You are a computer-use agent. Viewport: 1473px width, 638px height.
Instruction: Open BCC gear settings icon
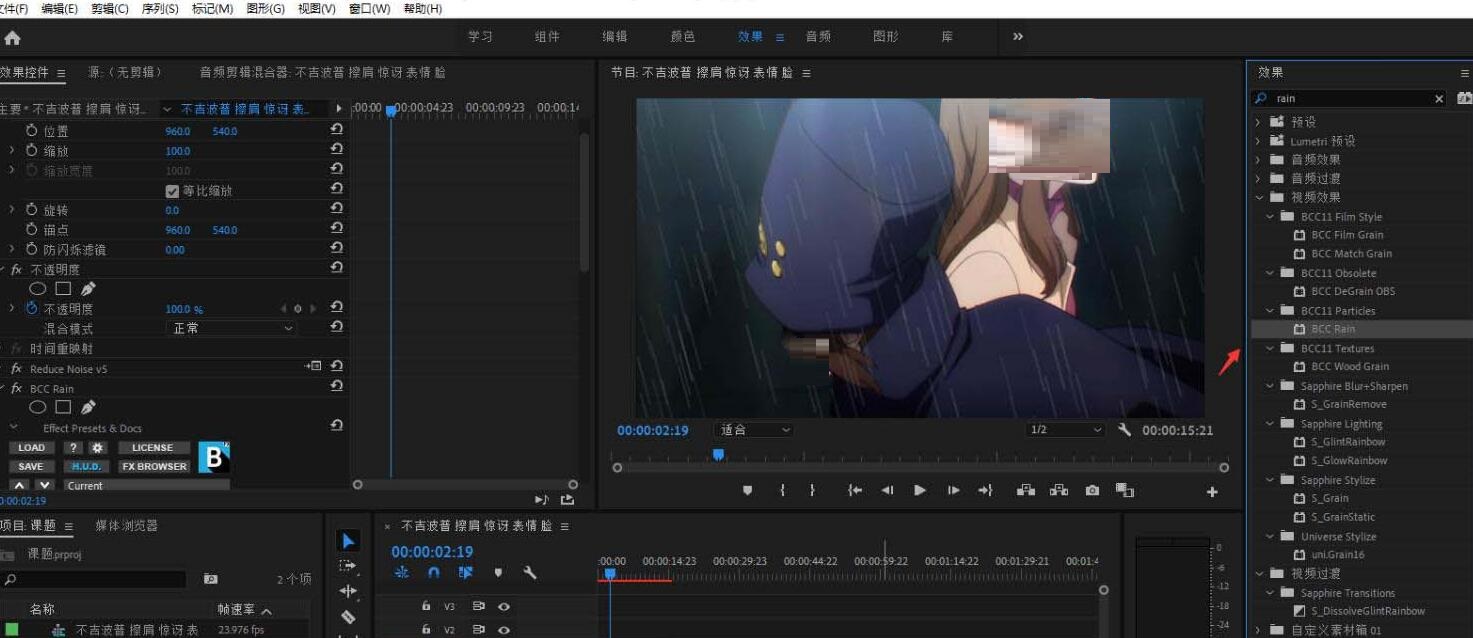[x=97, y=448]
